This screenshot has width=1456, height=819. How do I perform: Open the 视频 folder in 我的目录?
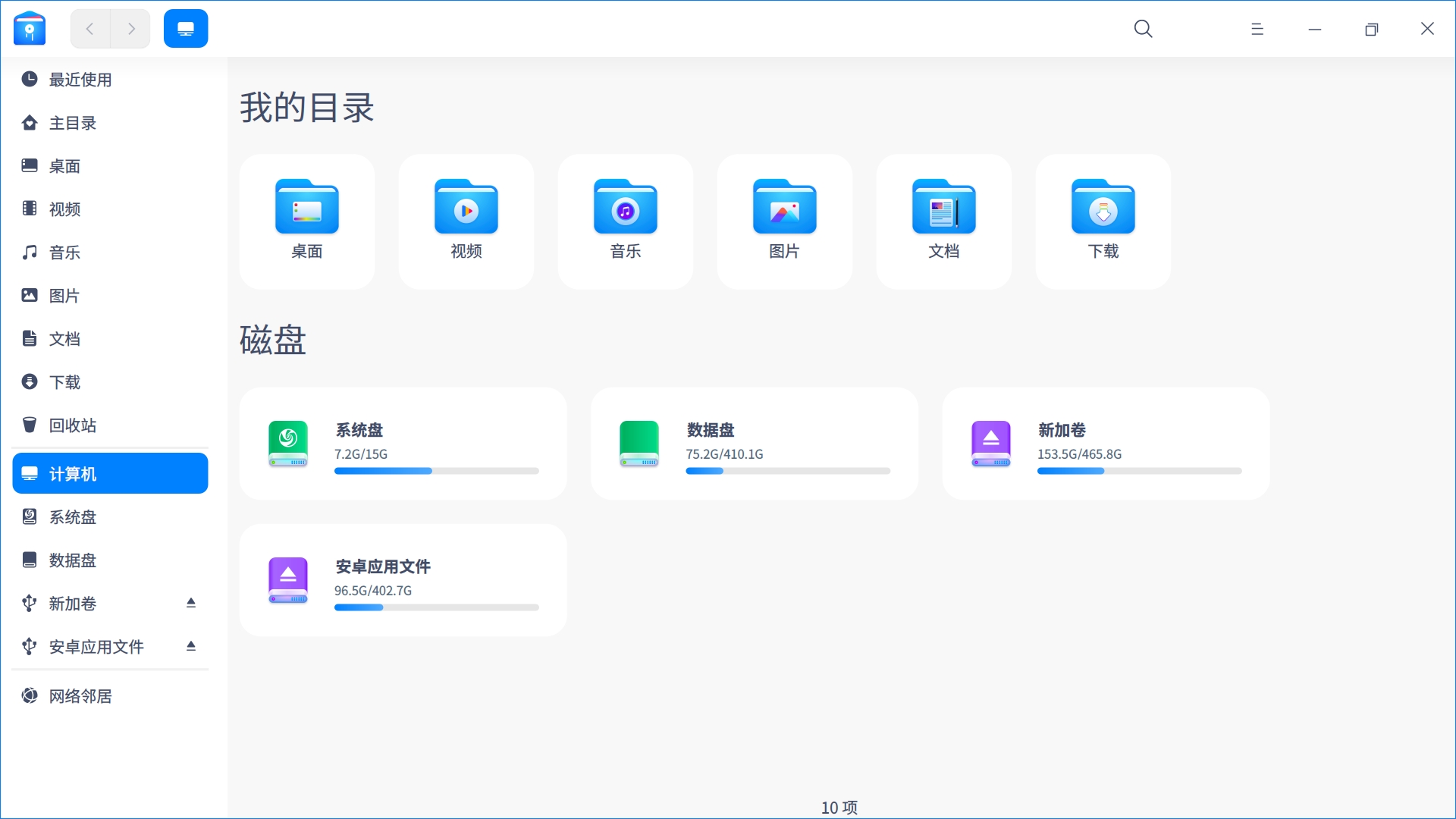(x=466, y=220)
